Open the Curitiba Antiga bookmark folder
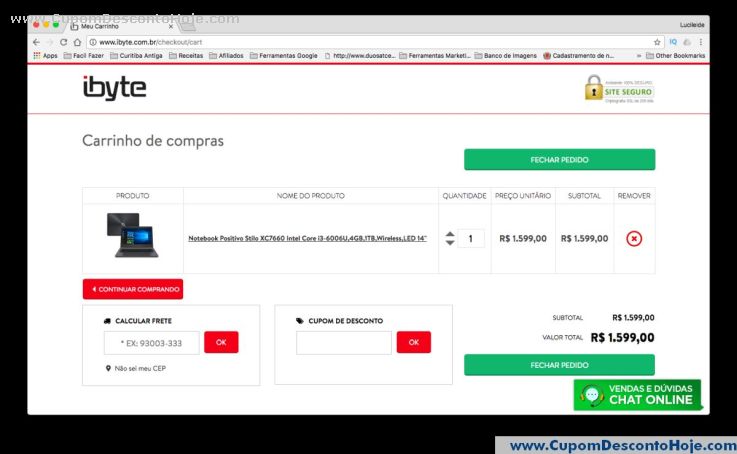Viewport: 737px width, 454px height. coord(136,55)
